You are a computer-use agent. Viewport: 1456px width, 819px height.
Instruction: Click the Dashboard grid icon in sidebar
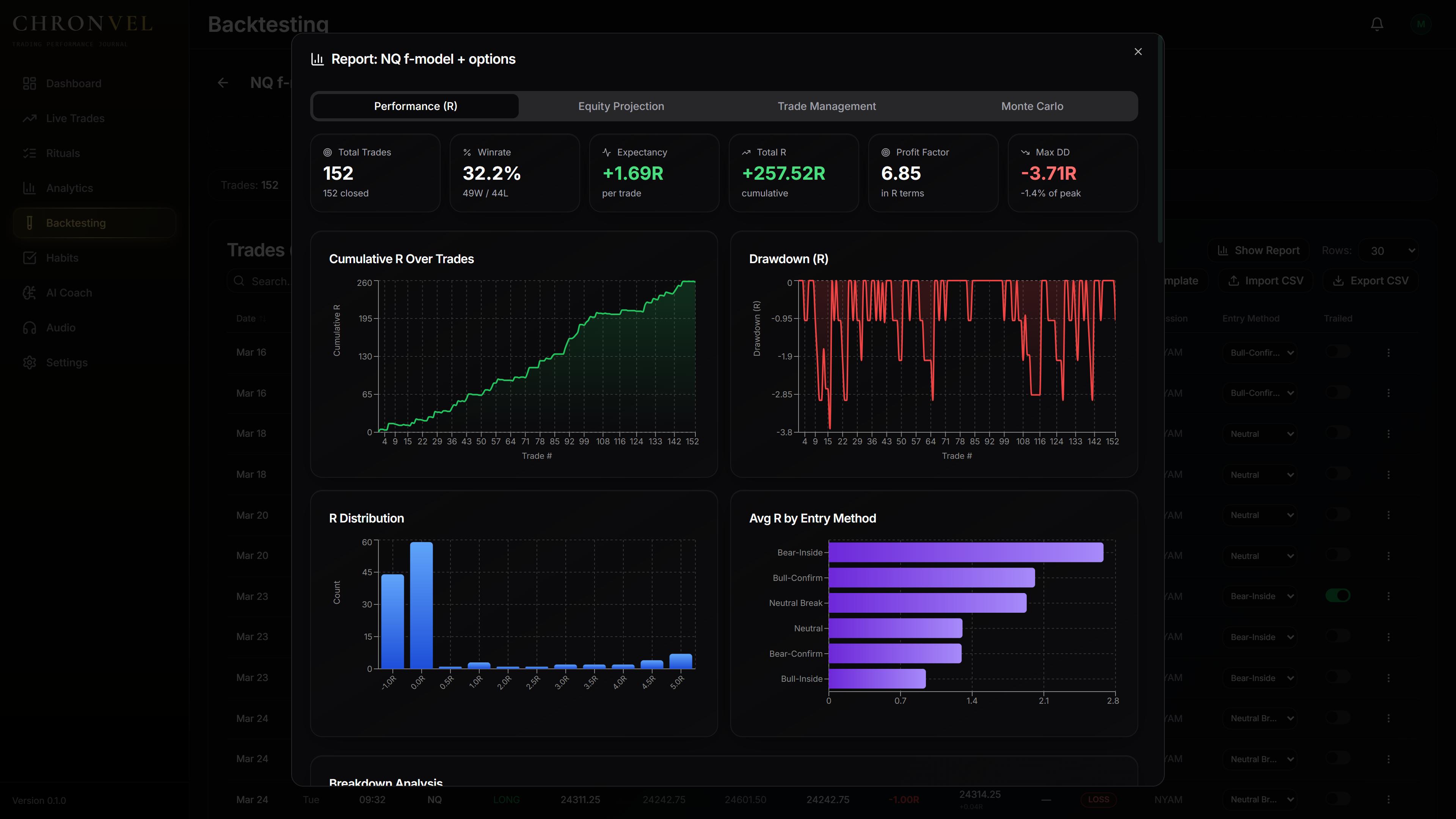30,84
